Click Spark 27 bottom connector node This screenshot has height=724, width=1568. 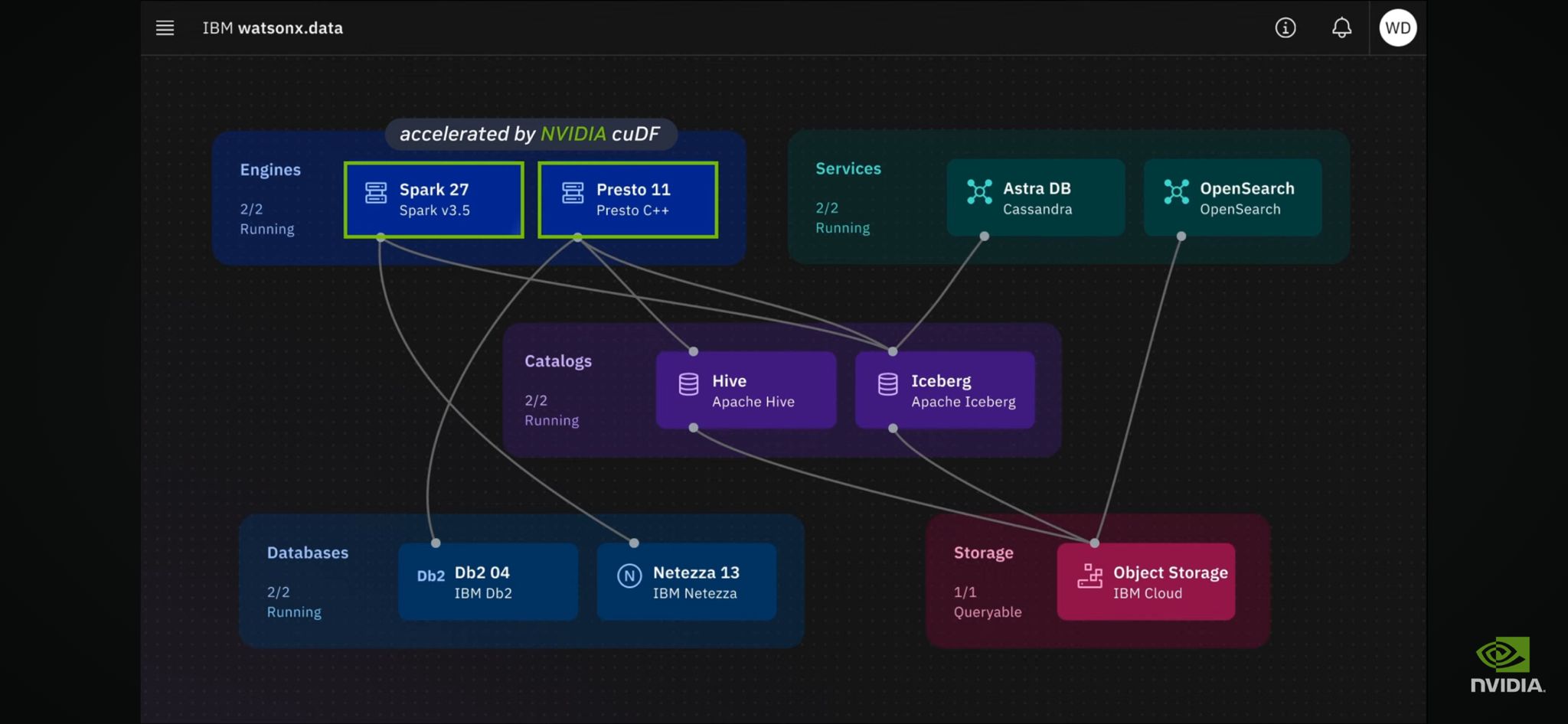click(381, 237)
